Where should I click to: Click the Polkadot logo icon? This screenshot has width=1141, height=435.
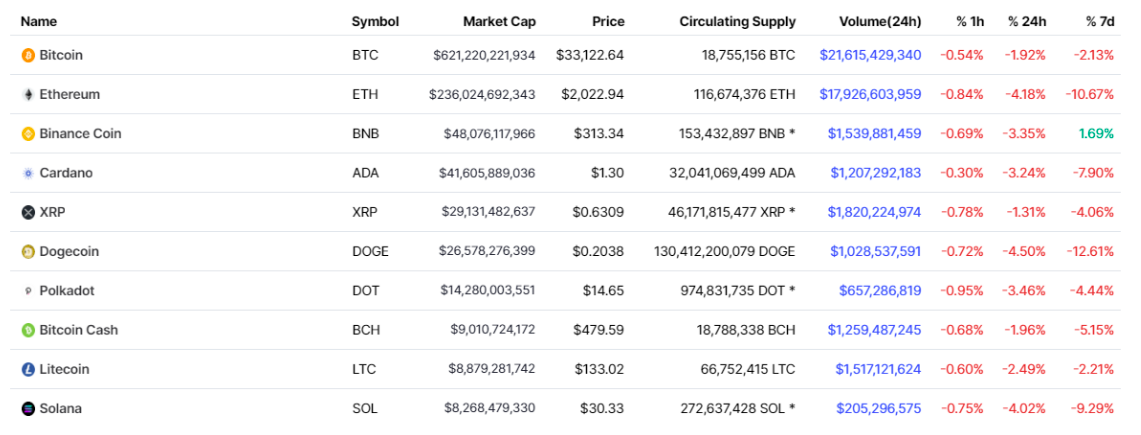pyautogui.click(x=28, y=291)
